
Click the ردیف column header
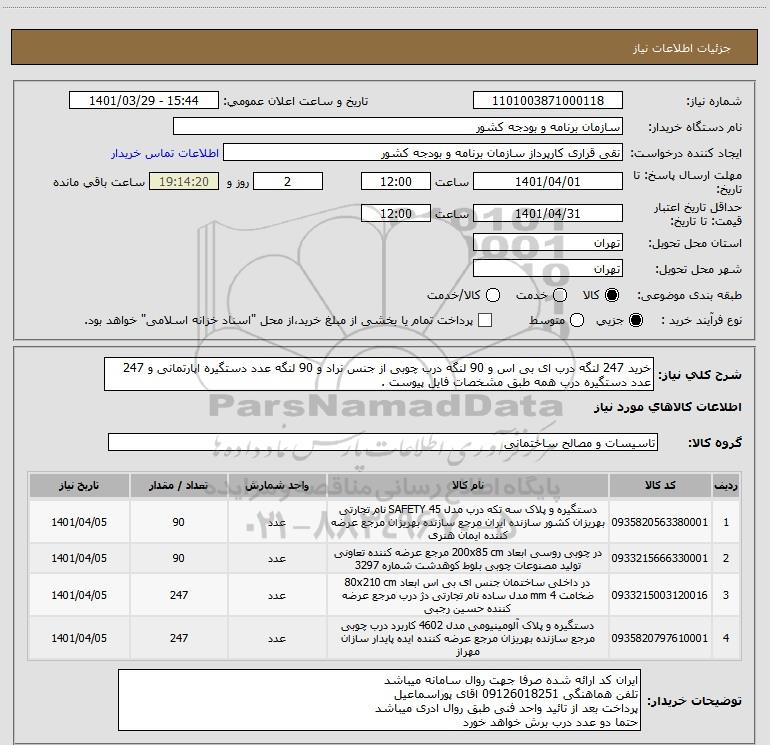pos(726,486)
